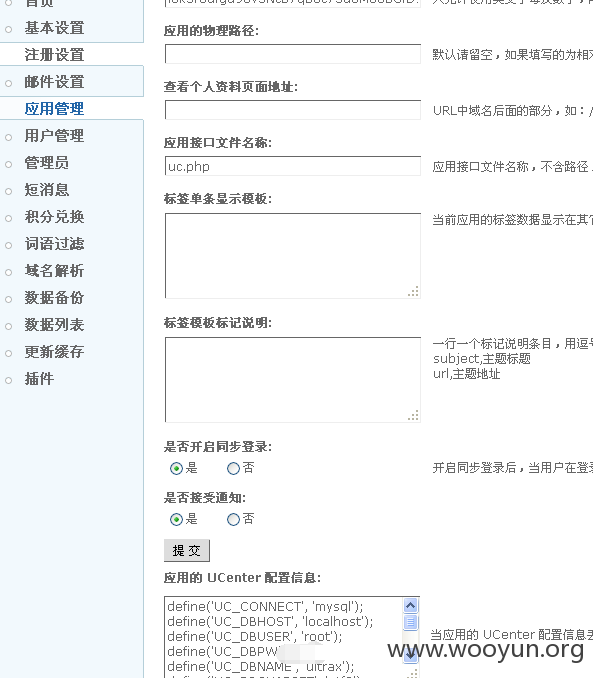Image resolution: width=593 pixels, height=678 pixels.
Task: Open 注册设置 in the sidebar
Action: 54,55
